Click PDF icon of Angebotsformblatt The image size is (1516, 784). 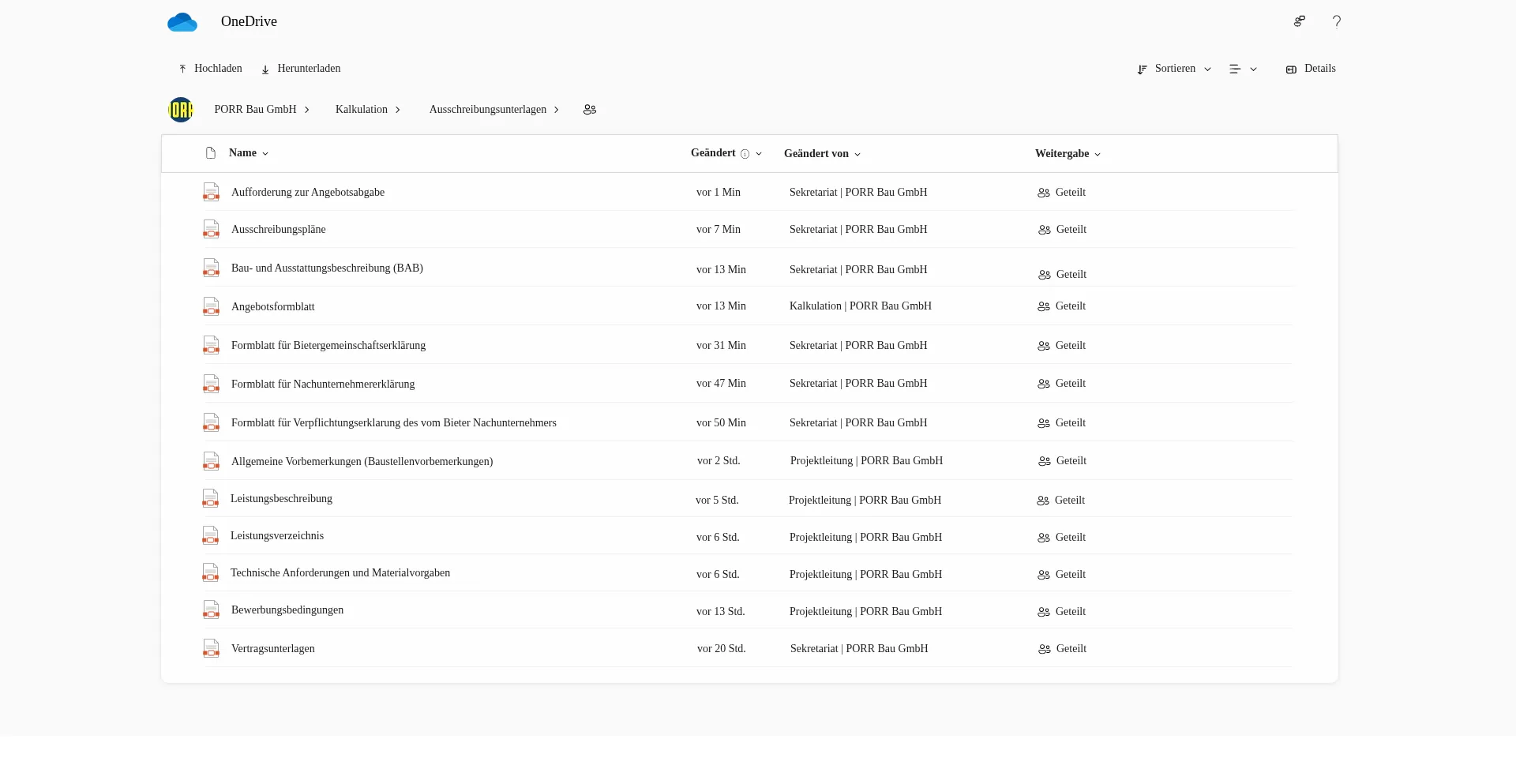coord(211,306)
